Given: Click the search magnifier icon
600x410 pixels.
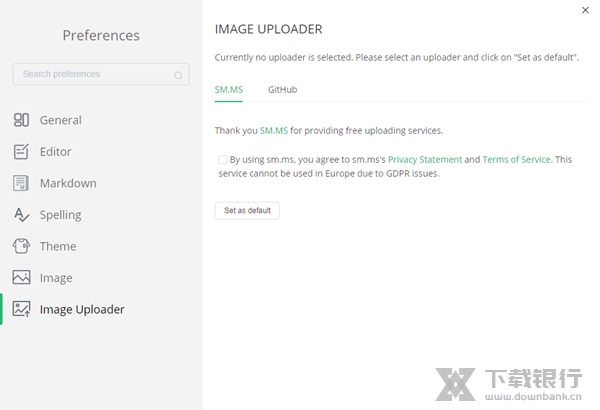Looking at the screenshot, I should pyautogui.click(x=178, y=75).
